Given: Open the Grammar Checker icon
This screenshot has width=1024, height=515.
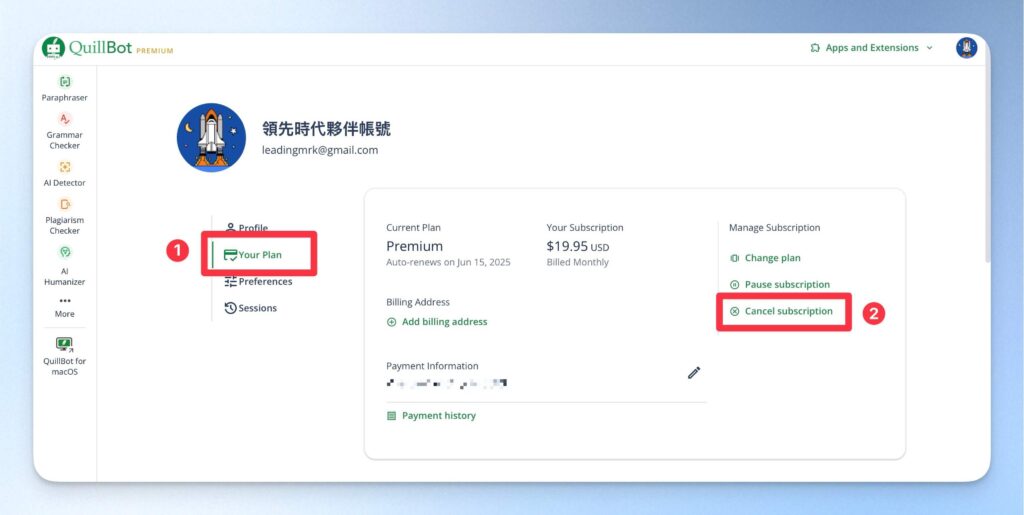Looking at the screenshot, I should click(x=65, y=119).
